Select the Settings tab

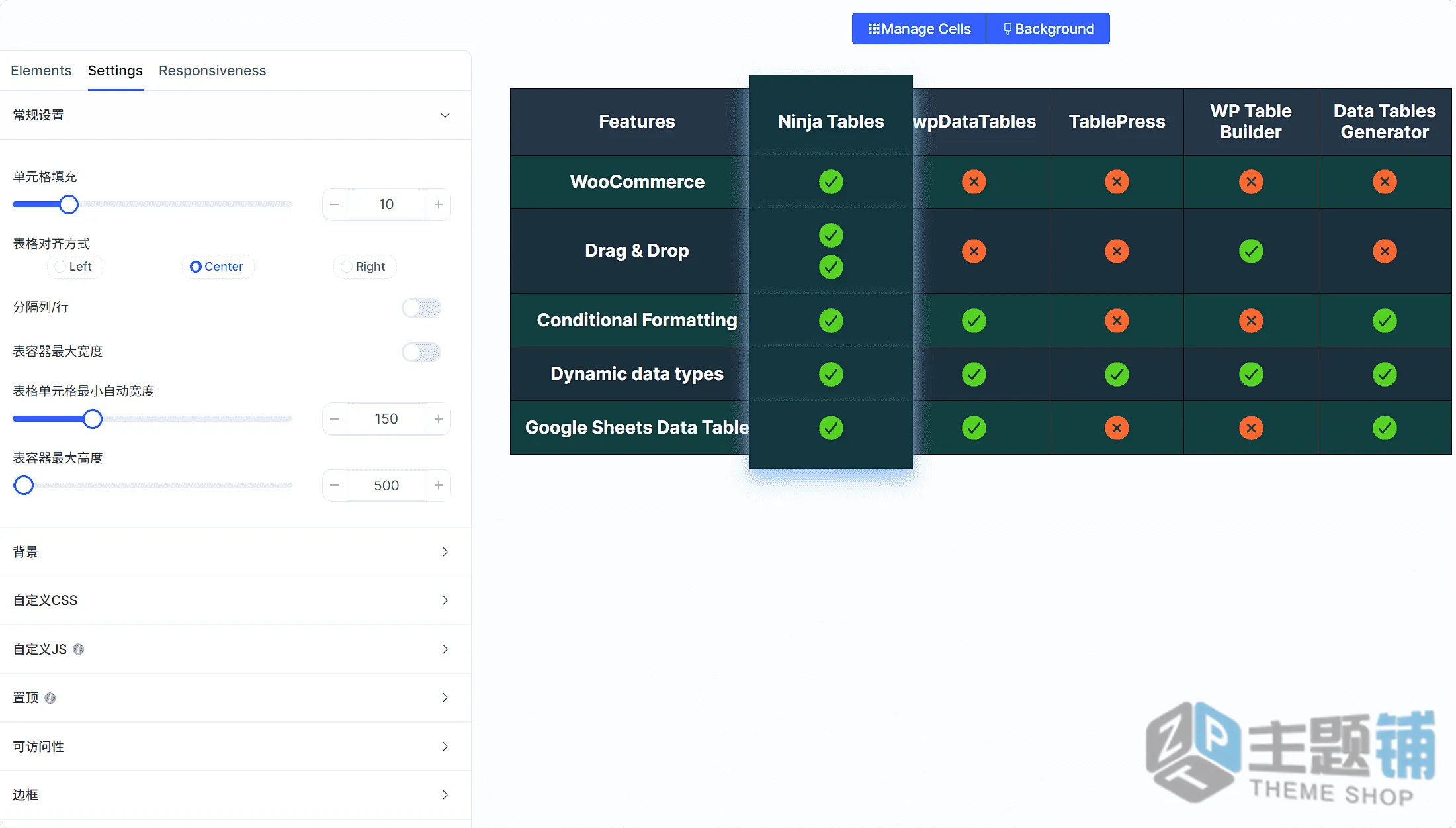coord(115,71)
